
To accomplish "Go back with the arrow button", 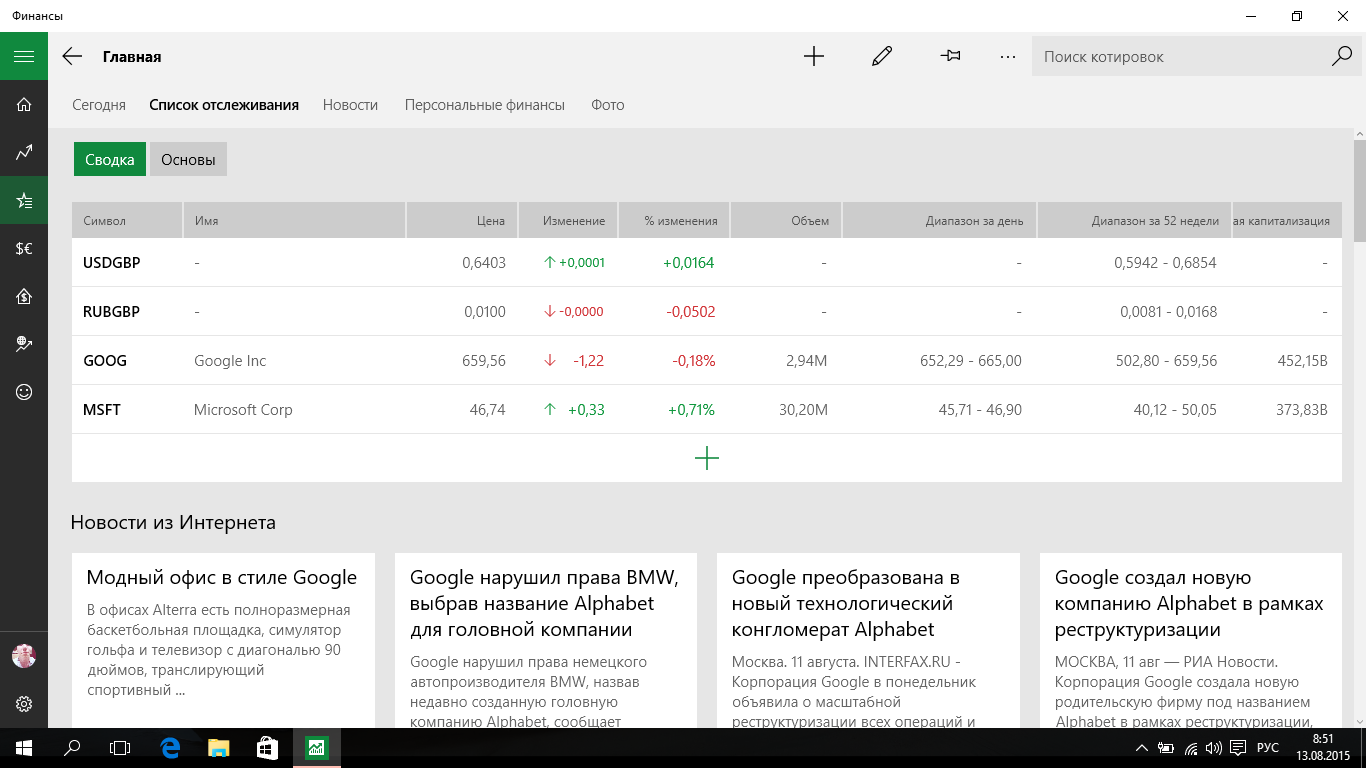I will (72, 57).
